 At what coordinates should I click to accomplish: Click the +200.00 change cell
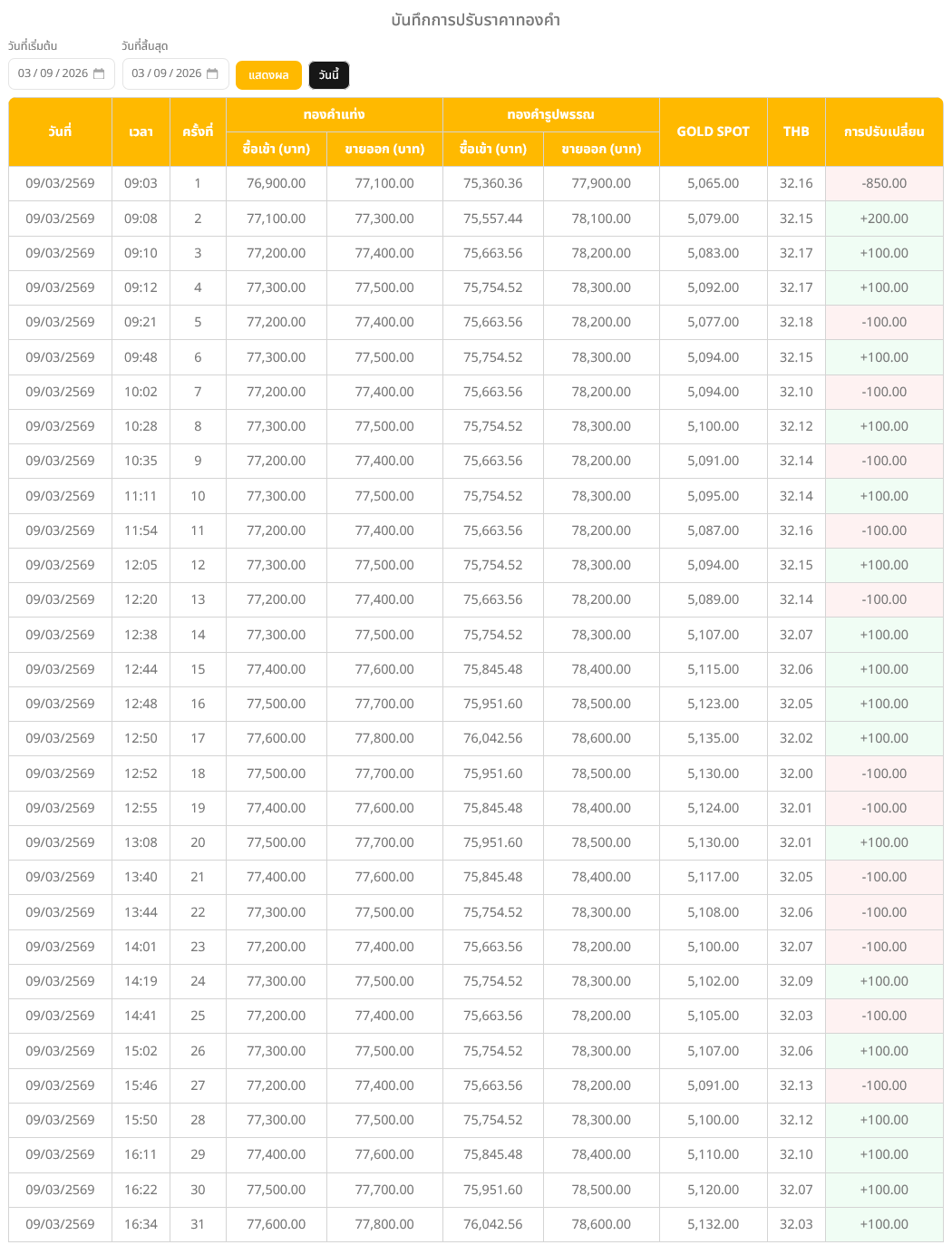pos(884,219)
